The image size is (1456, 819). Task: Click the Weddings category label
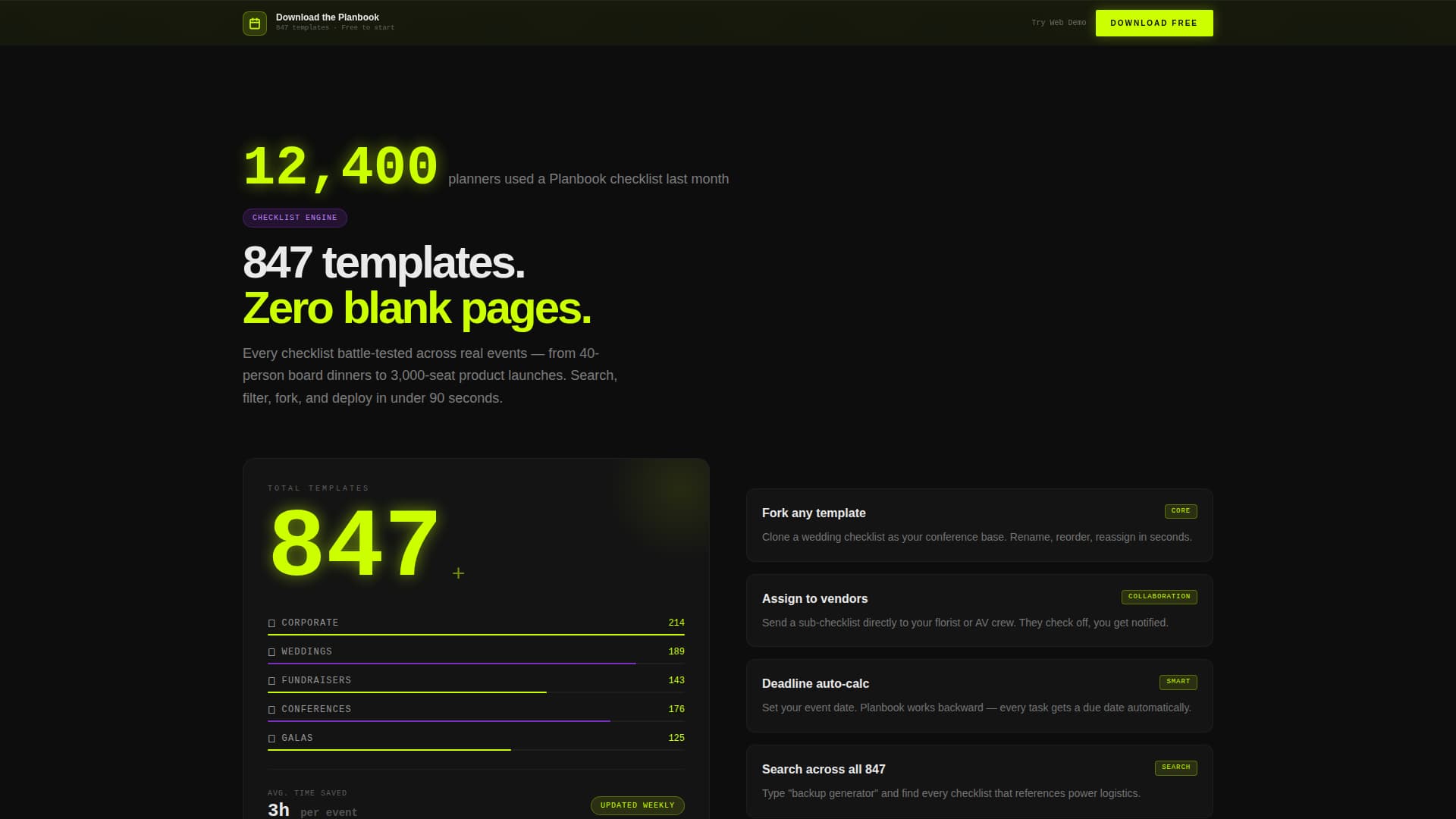(306, 651)
